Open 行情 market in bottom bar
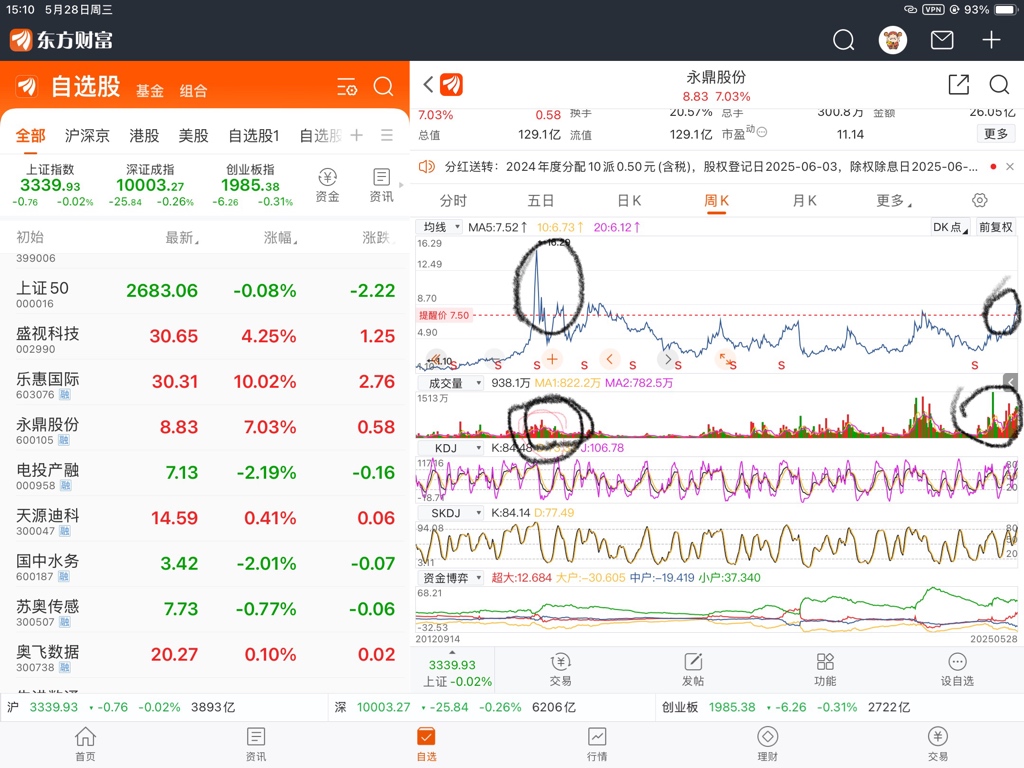The image size is (1024, 768). point(596,744)
